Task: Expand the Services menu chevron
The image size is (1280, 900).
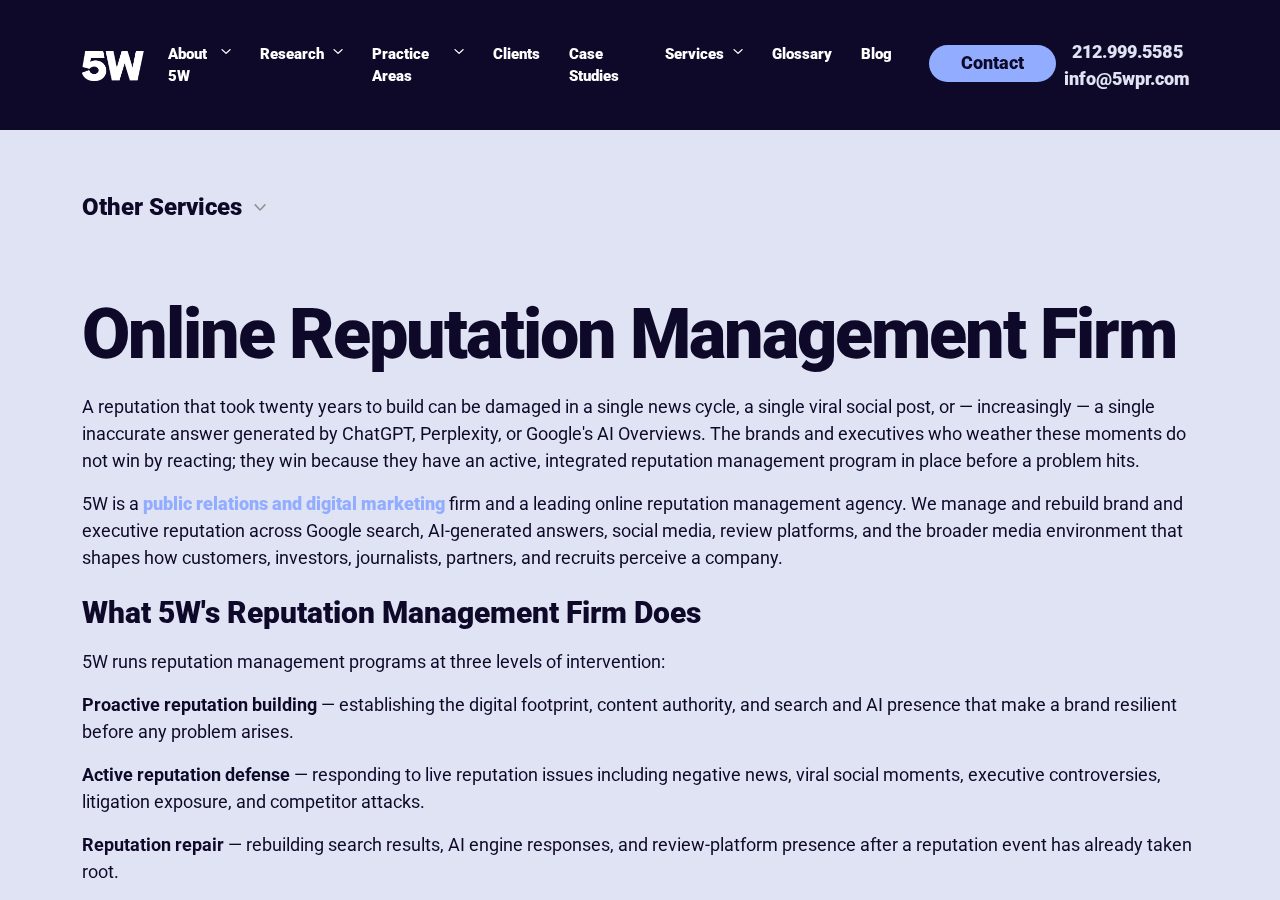Action: coord(737,51)
